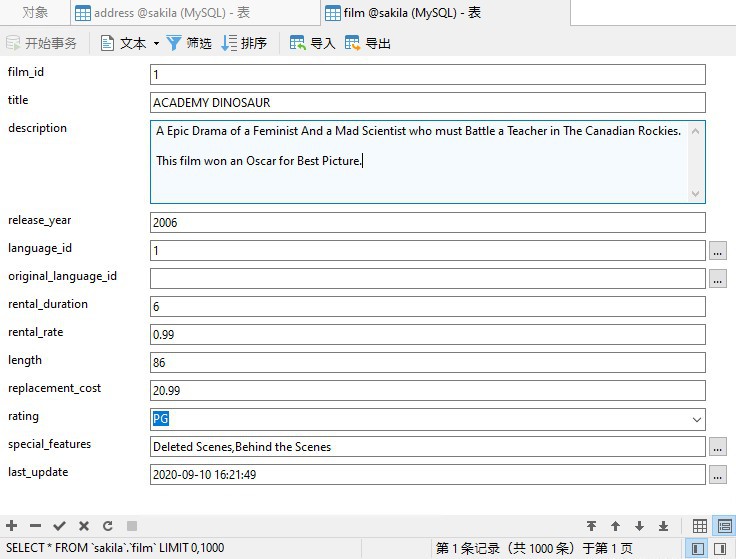Click the replacement_cost field 20.99
Screen dimensions: 736x559
[428, 391]
